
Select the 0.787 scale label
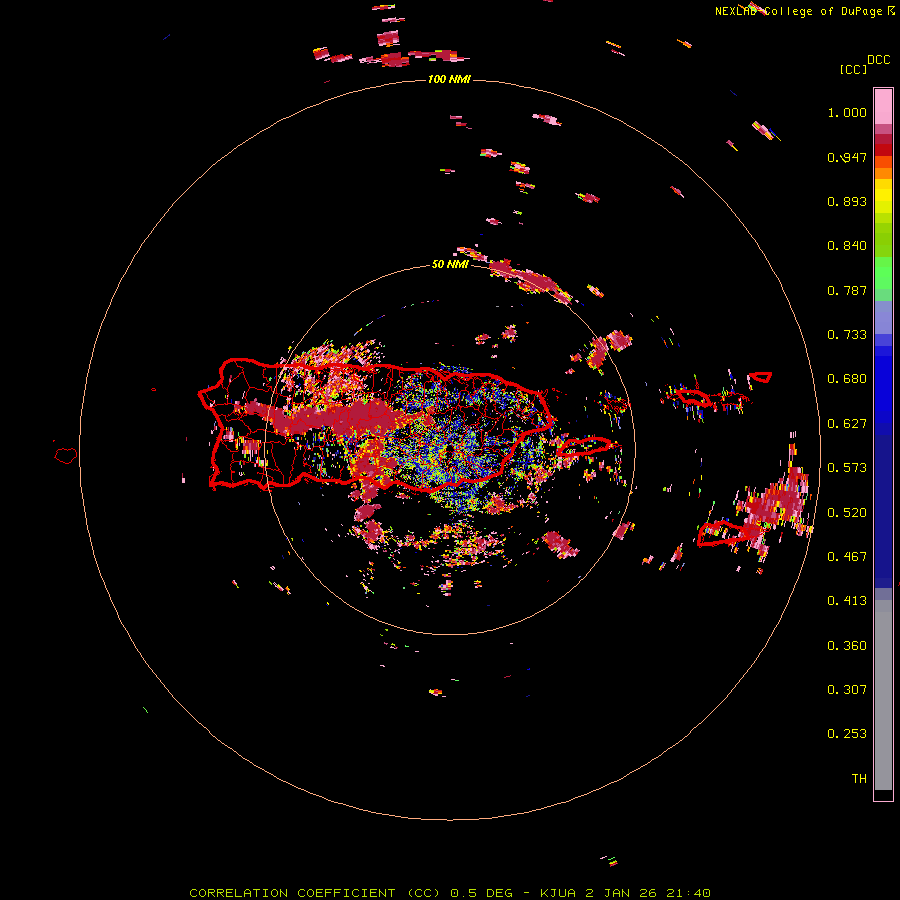click(x=847, y=290)
